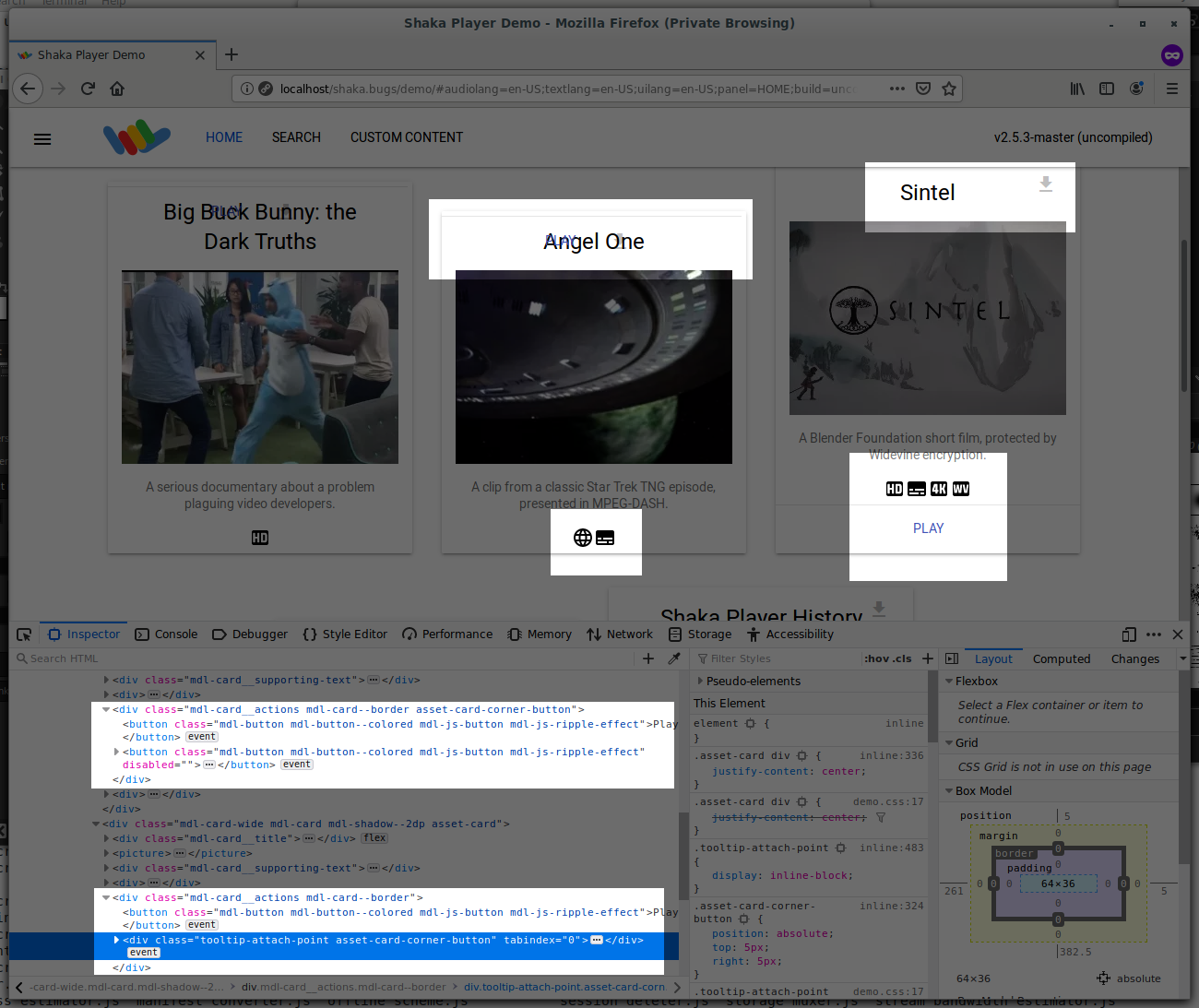Open the DevTools meatball customization menu
Image resolution: width=1199 pixels, height=1008 pixels.
tap(1154, 634)
